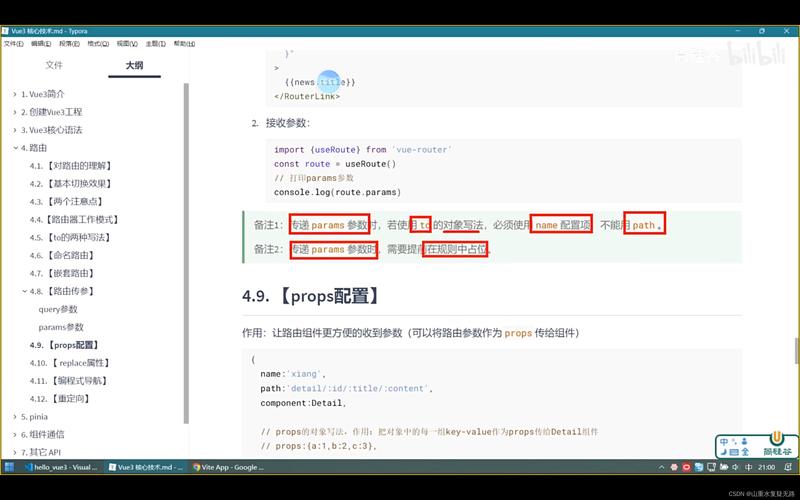Open the 主题(T) menu
Viewport: 800px width, 500px height.
[156, 44]
